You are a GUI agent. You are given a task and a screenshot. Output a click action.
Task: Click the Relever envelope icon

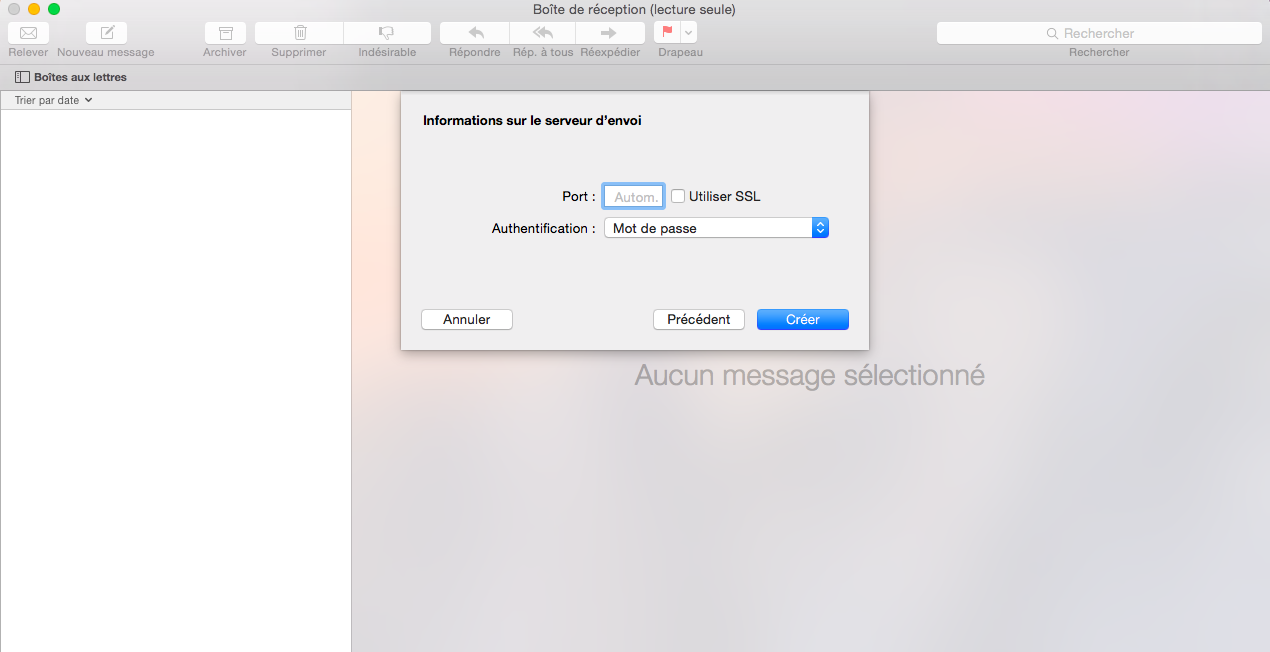(28, 33)
